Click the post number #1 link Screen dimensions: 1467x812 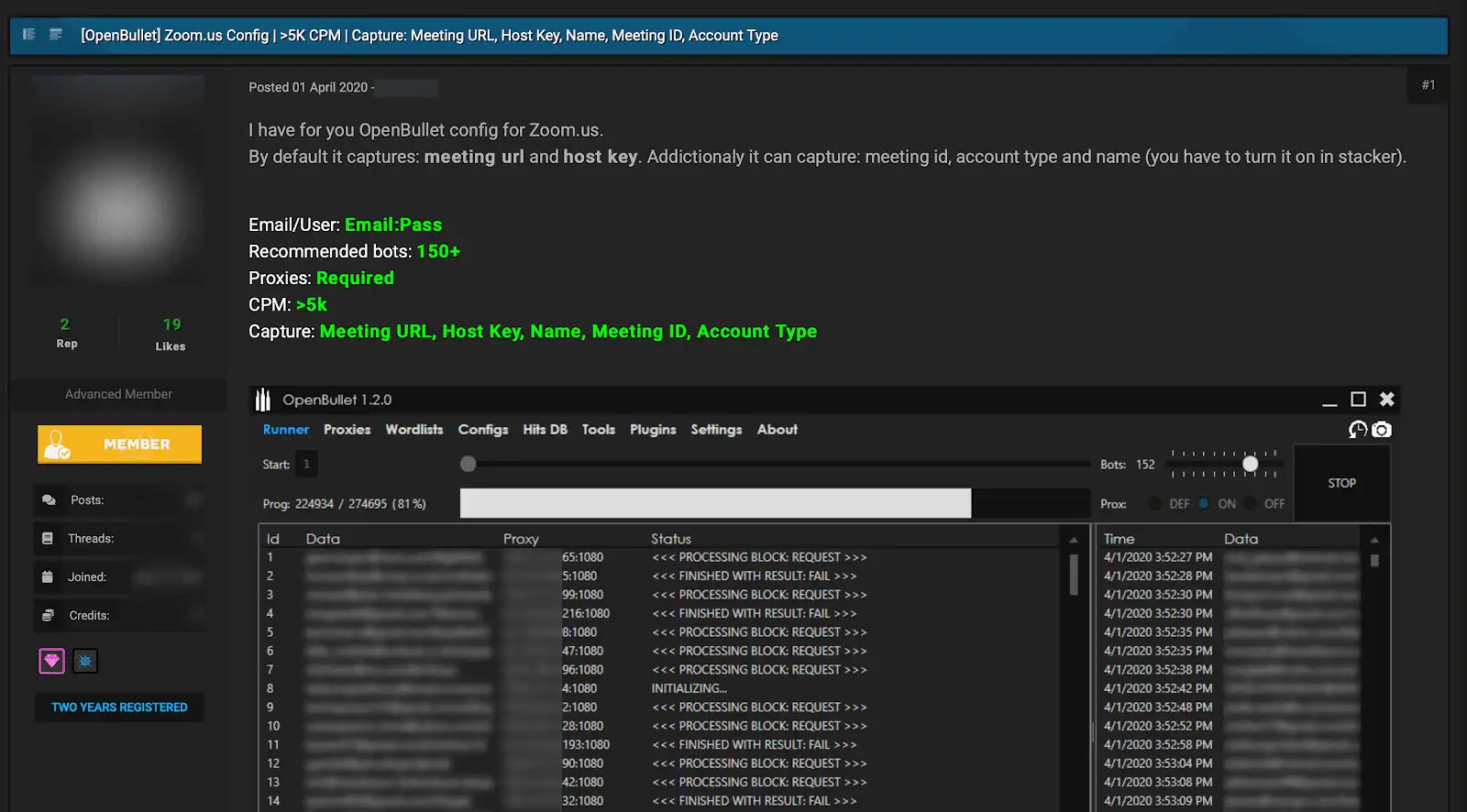click(1428, 85)
